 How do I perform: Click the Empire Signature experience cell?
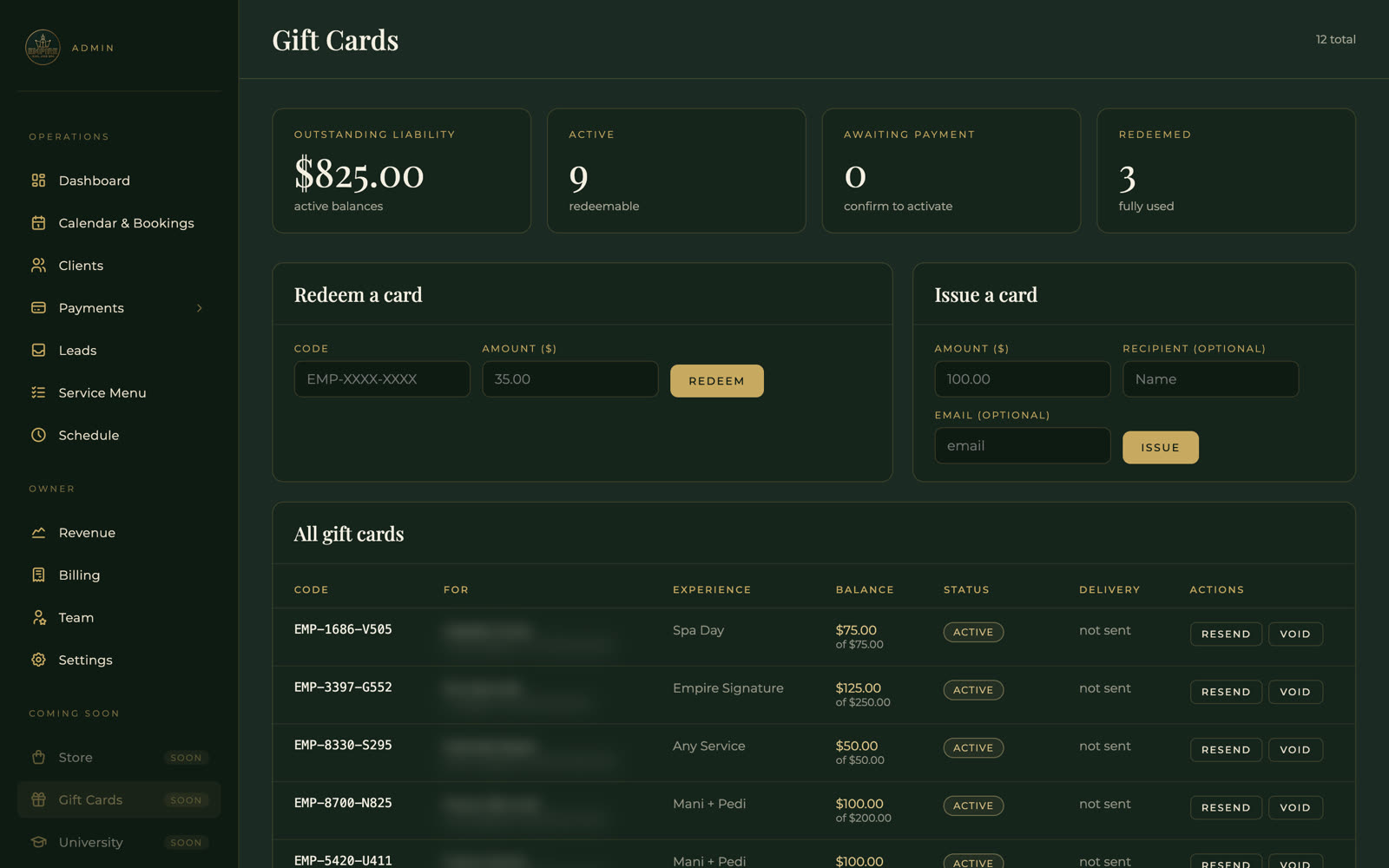728,688
